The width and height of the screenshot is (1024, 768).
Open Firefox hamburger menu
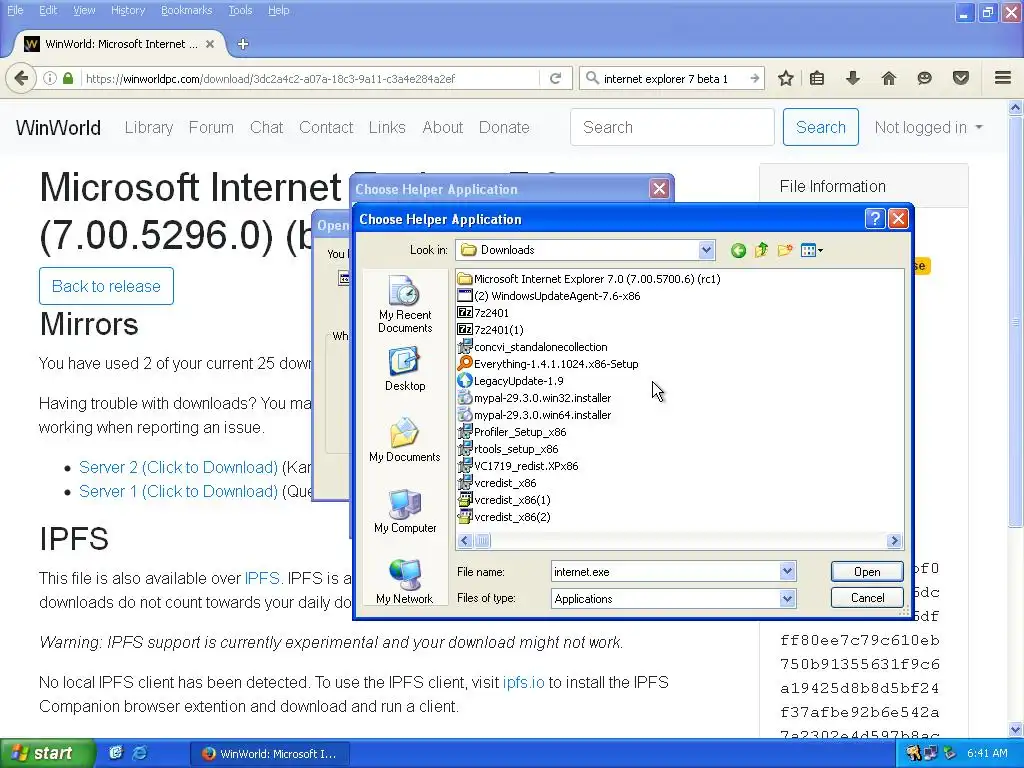(x=1003, y=78)
